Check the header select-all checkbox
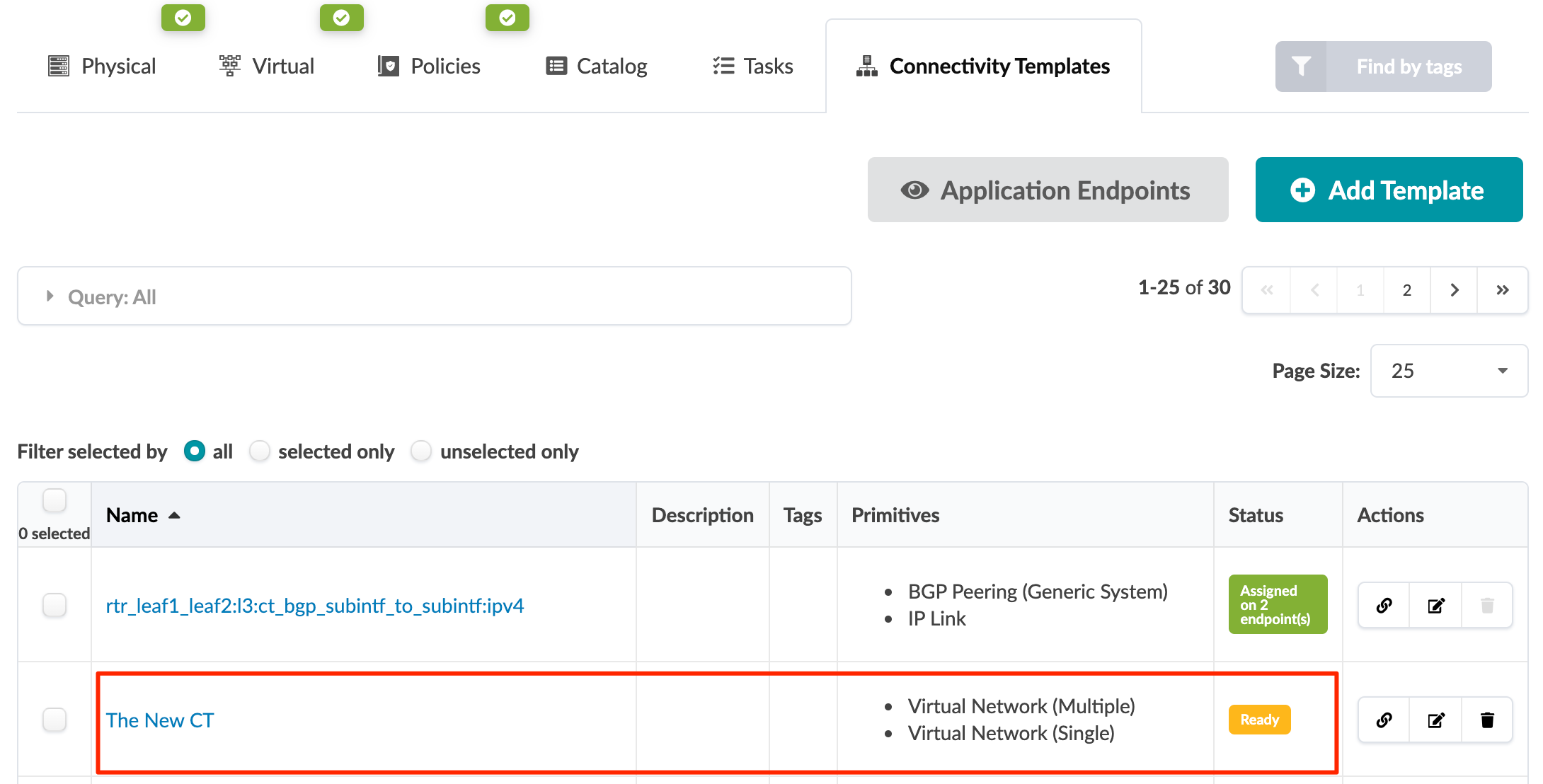 click(55, 500)
